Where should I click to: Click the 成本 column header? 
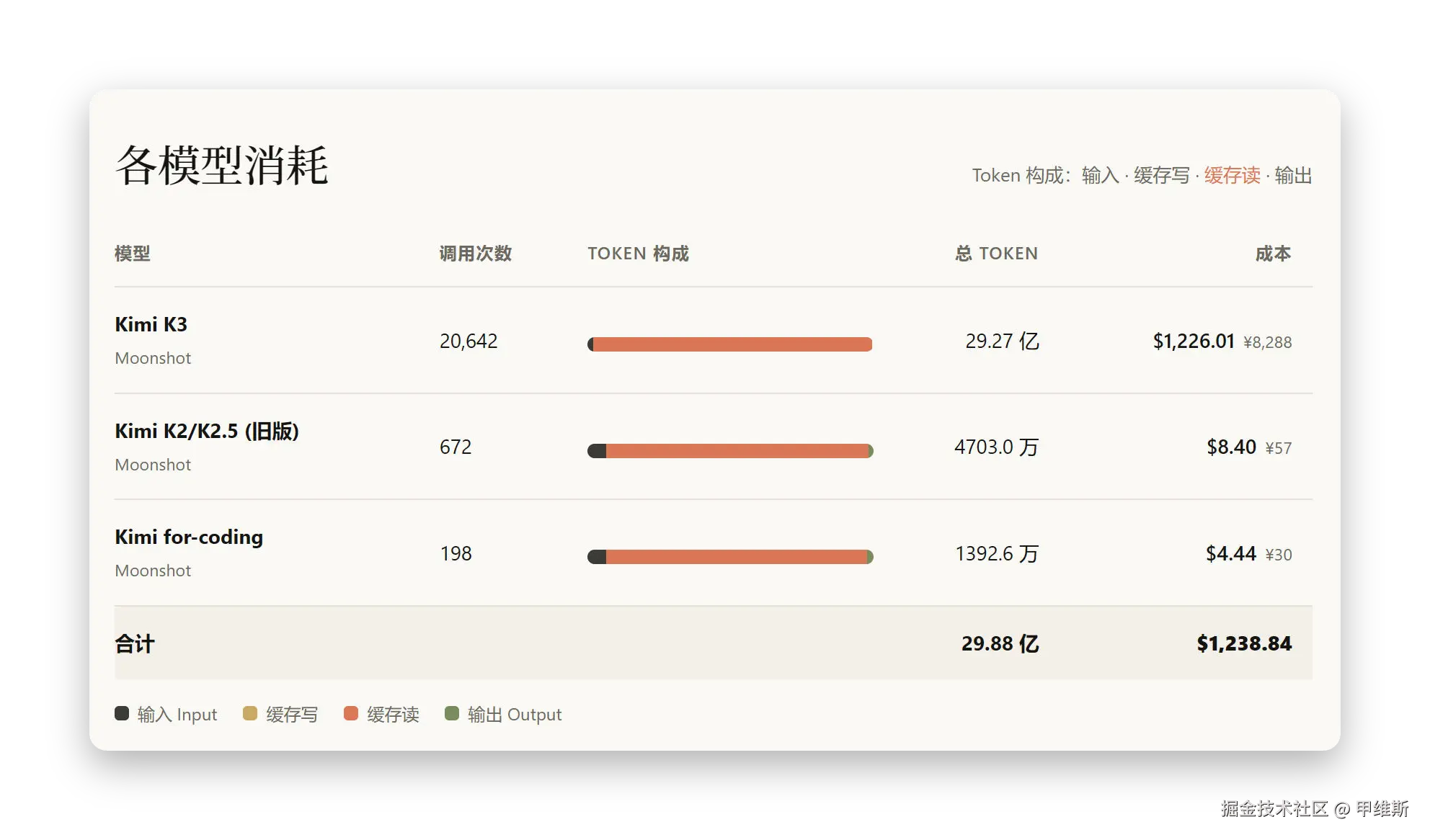coord(1273,254)
